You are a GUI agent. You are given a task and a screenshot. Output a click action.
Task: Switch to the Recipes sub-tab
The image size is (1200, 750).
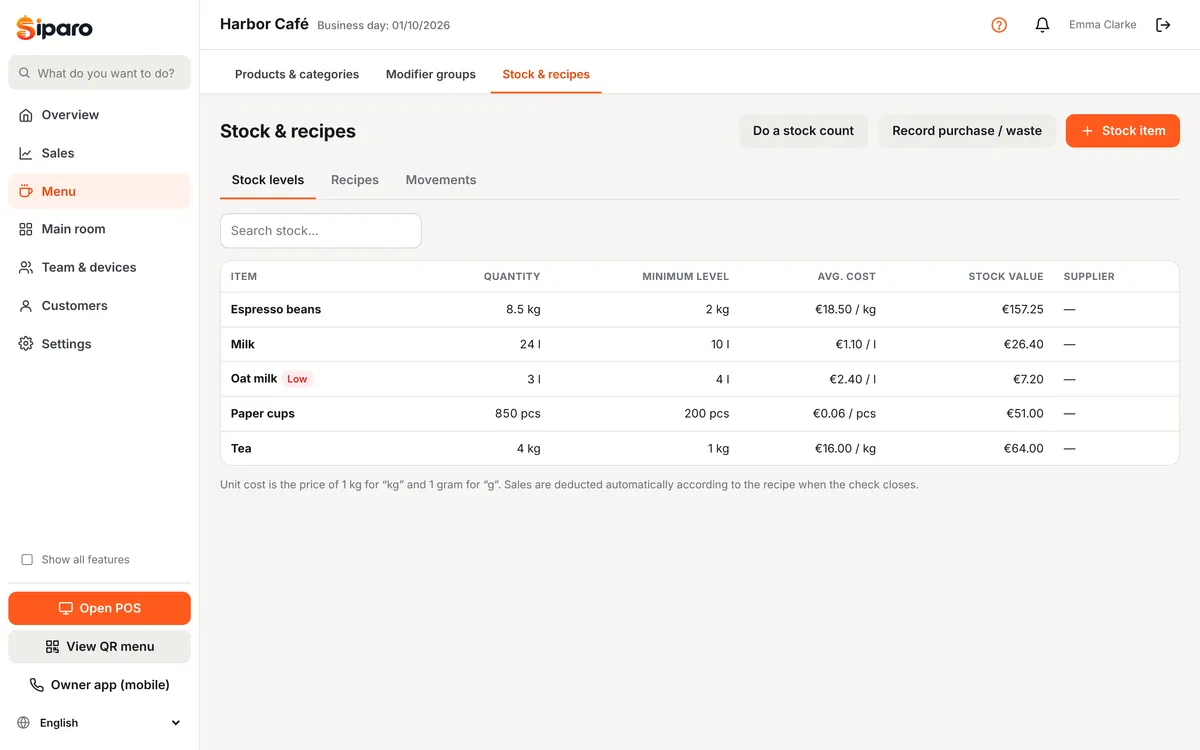[x=355, y=180]
